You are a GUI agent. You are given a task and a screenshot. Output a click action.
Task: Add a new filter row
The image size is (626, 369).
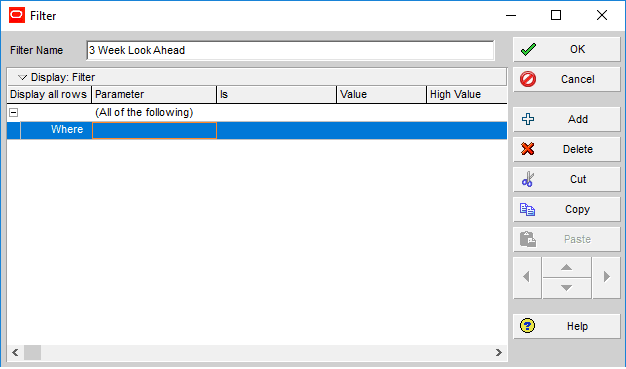click(567, 119)
